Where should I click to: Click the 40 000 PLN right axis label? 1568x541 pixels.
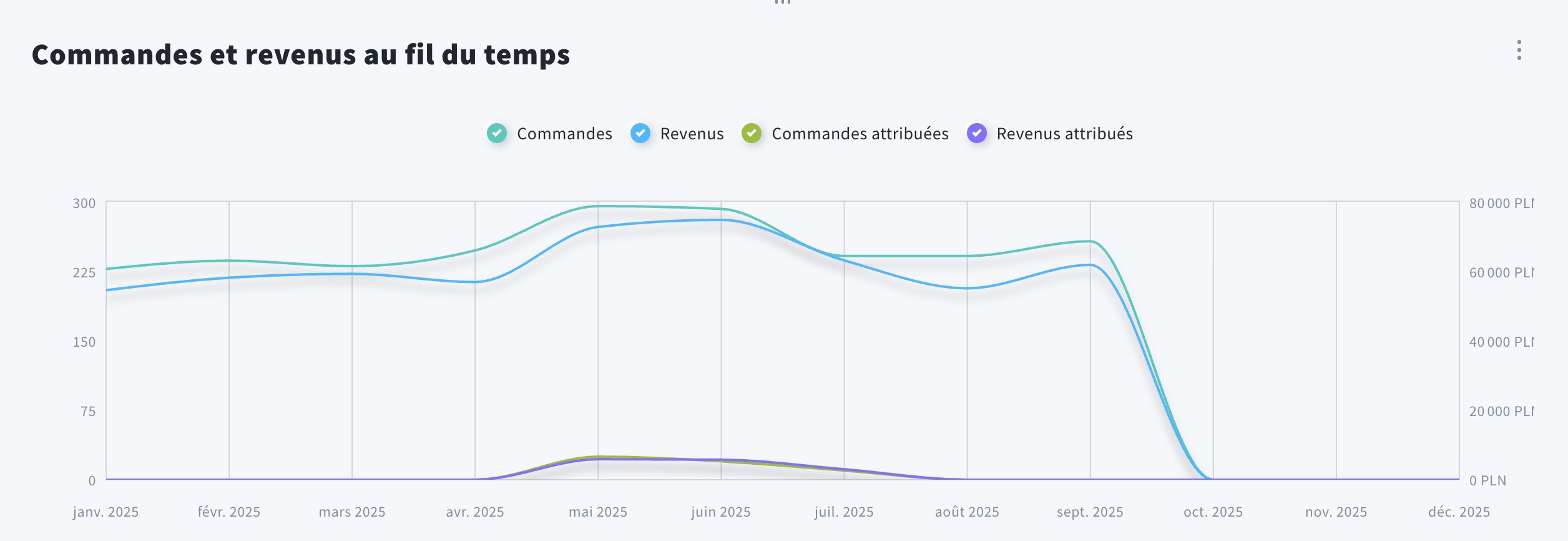(x=1501, y=342)
